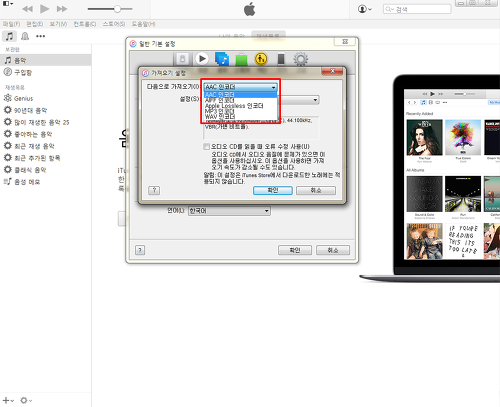The image size is (500, 407).
Task: Click the plus add-playlist button at bottom-left
Action: click(x=8, y=400)
